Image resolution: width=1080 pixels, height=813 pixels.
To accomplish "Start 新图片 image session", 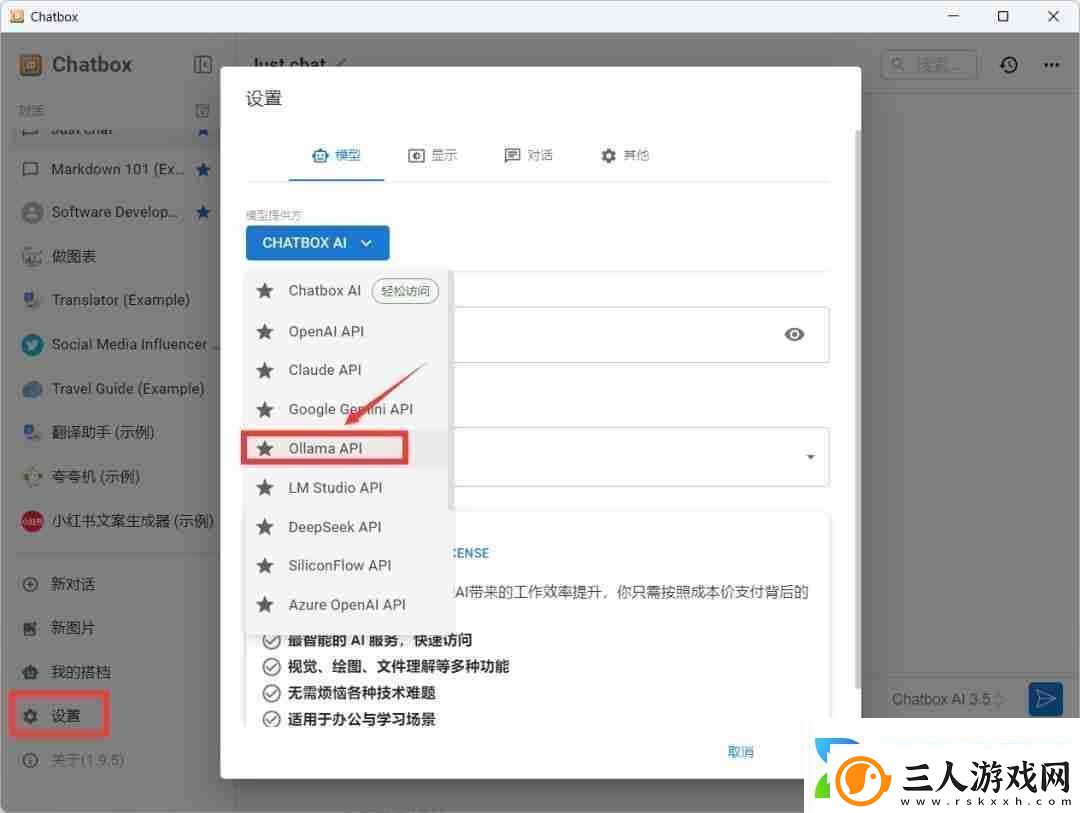I will tap(59, 628).
